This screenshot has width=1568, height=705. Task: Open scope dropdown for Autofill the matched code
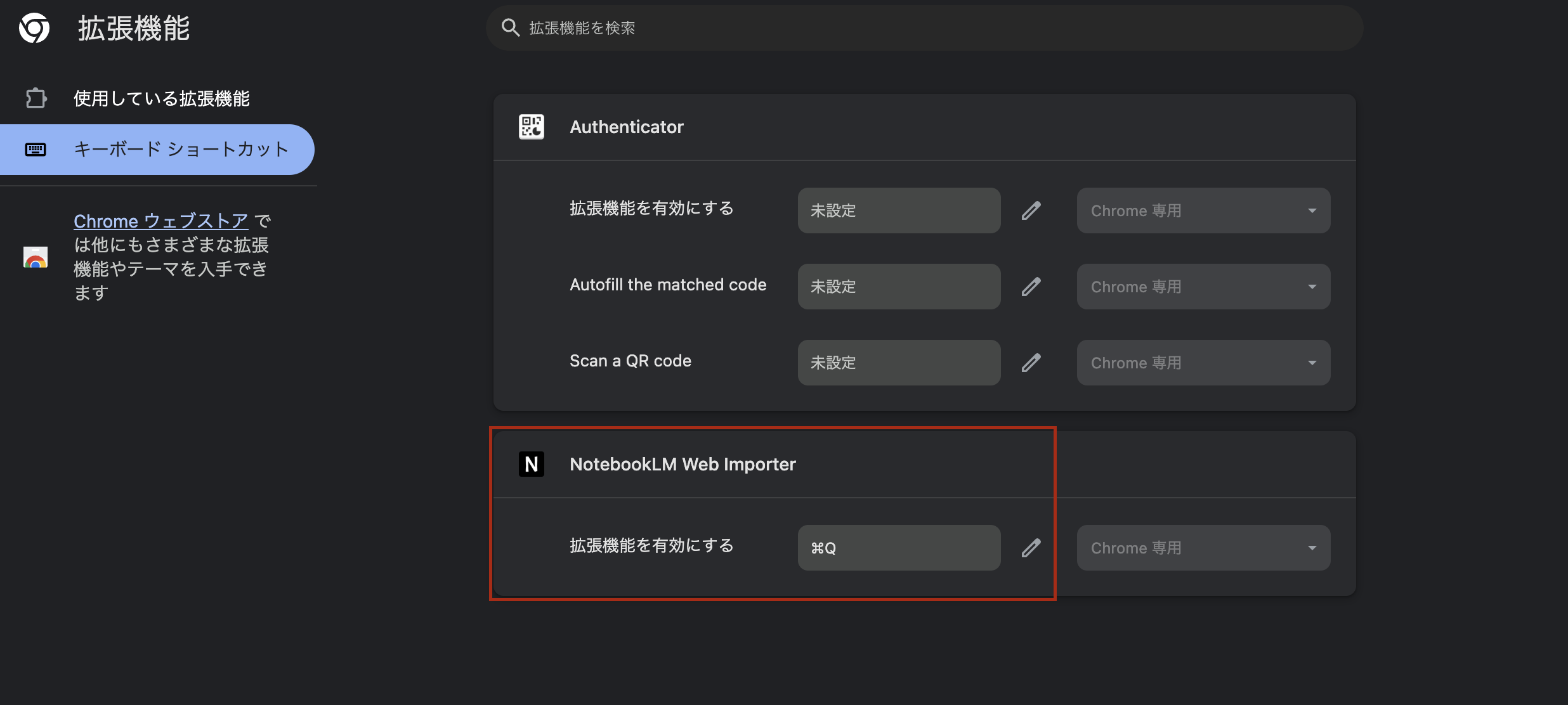pyautogui.click(x=1203, y=287)
